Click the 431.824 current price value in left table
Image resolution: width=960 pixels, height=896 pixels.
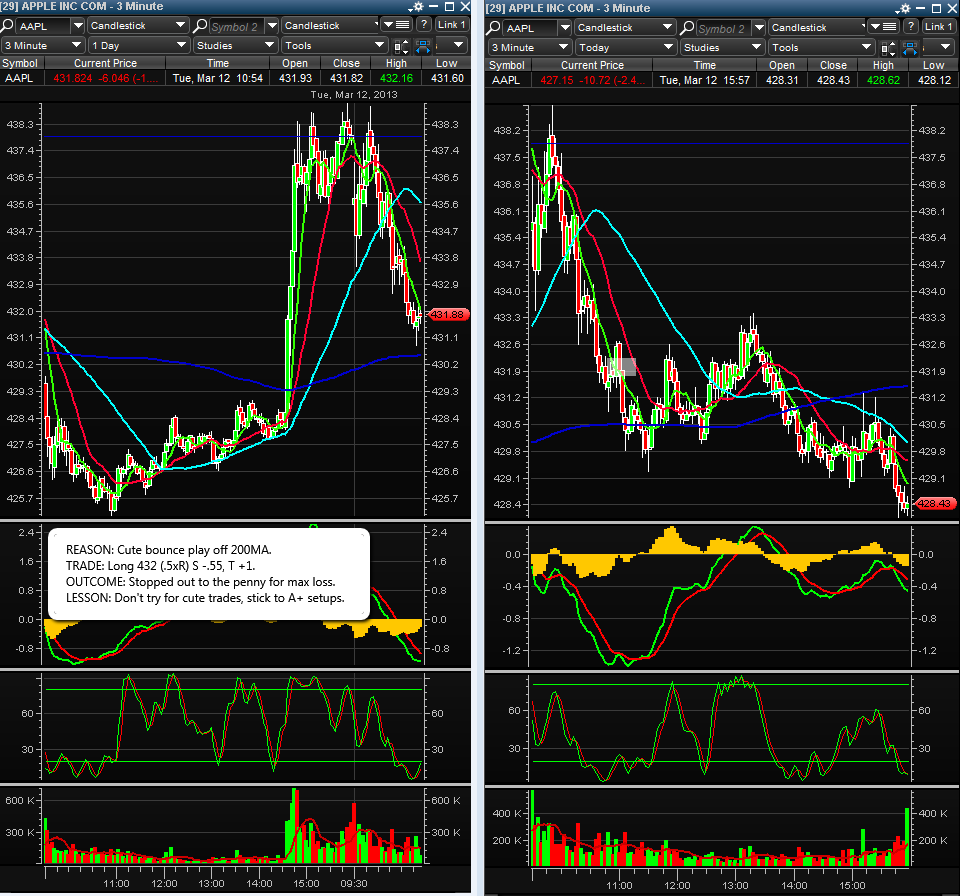(72, 78)
